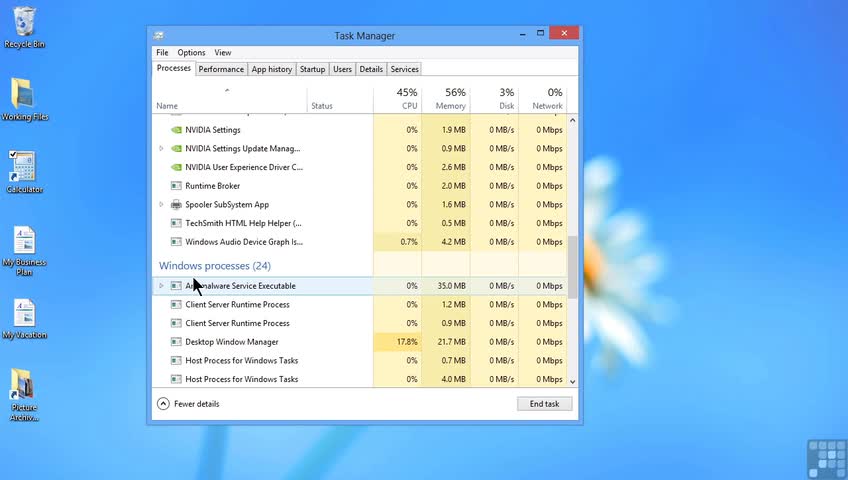Open the View menu
The image size is (848, 480).
223,52
